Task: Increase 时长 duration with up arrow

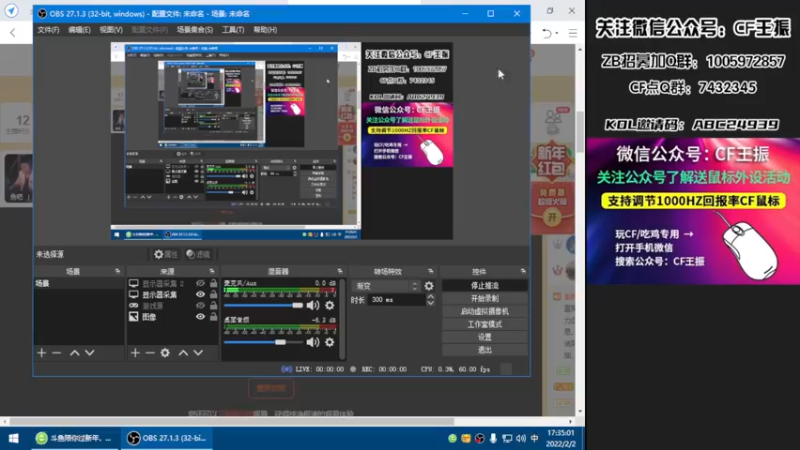Action: pos(431,296)
